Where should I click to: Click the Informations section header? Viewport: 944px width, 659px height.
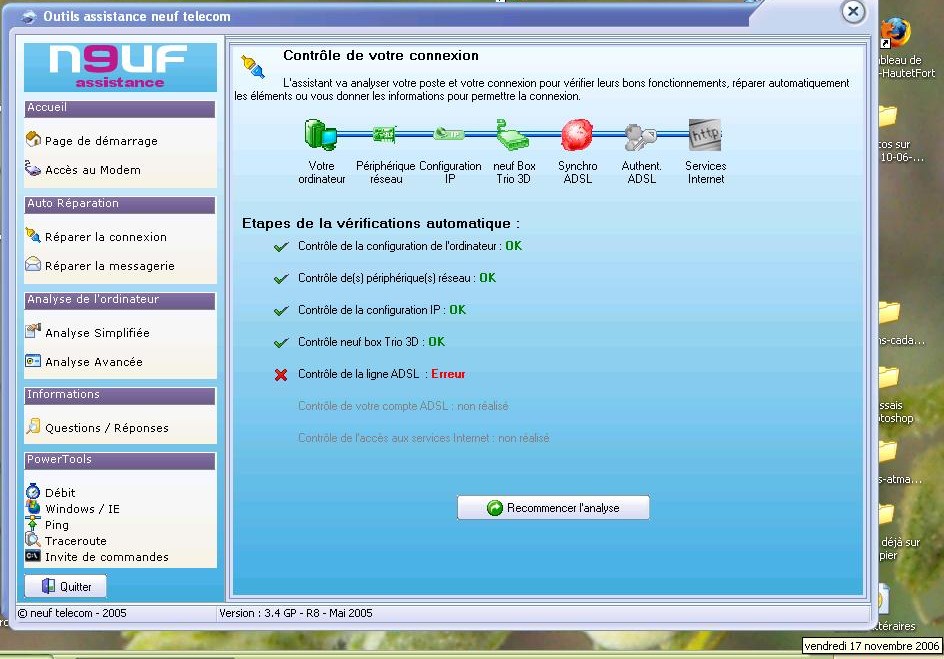[120, 395]
